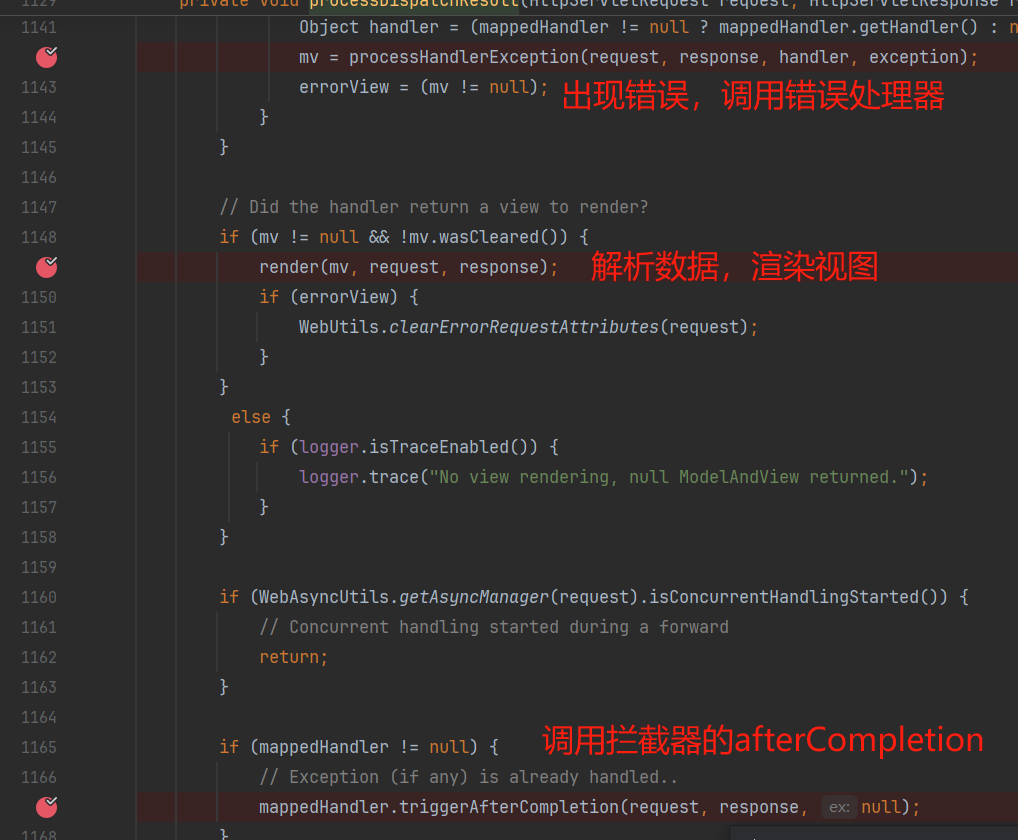
Task: Disable breakpoint on the triggerAfterCompletion line
Action: point(47,807)
